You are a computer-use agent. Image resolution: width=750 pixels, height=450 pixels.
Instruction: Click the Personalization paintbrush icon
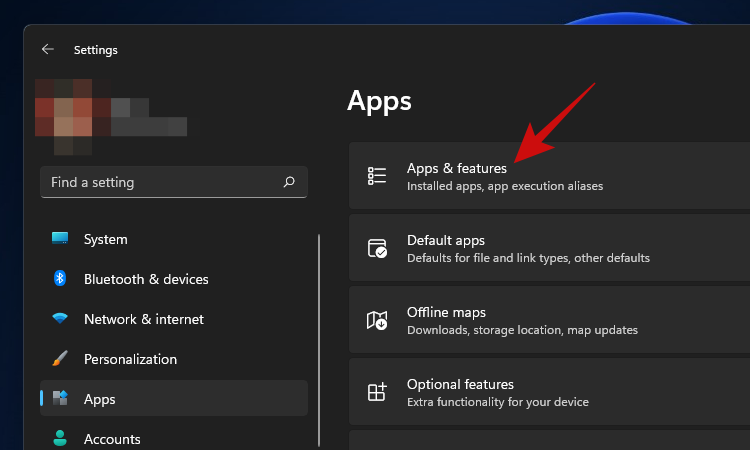(x=60, y=359)
